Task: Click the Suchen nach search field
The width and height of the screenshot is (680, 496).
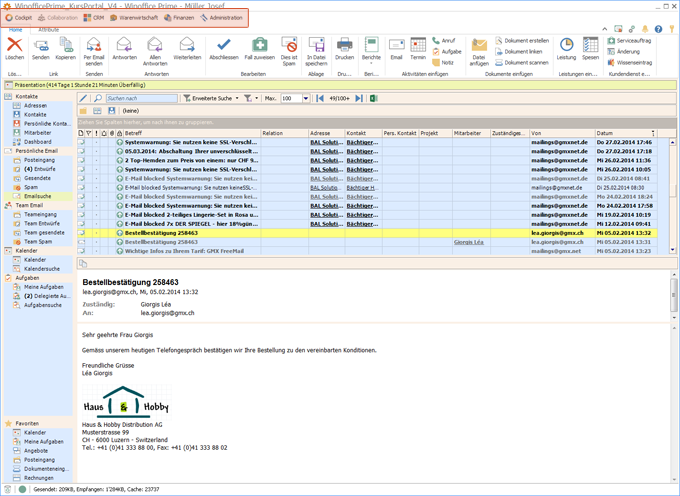Action: 142,98
